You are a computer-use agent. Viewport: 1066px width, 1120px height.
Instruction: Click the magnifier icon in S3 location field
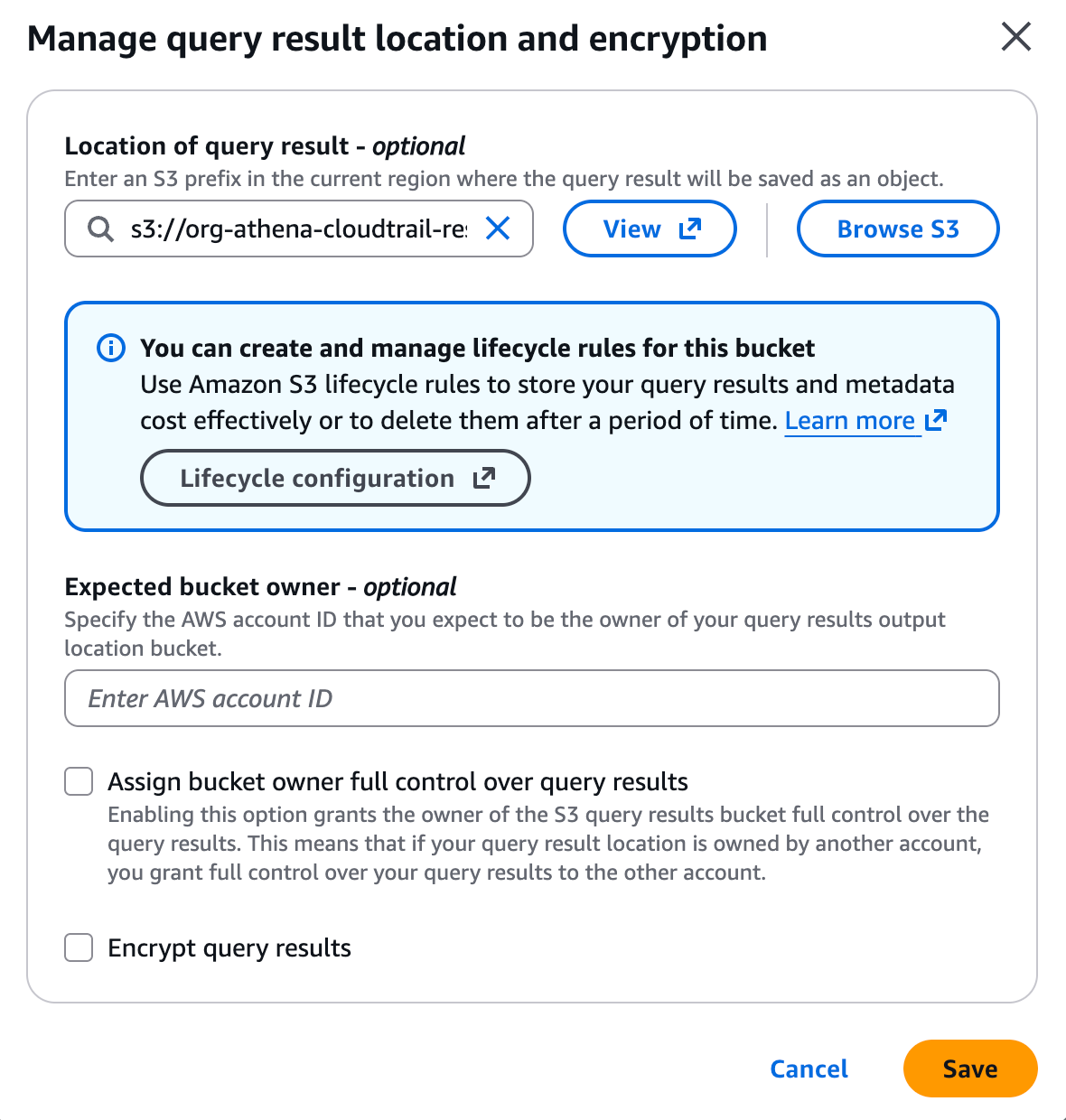coord(100,229)
